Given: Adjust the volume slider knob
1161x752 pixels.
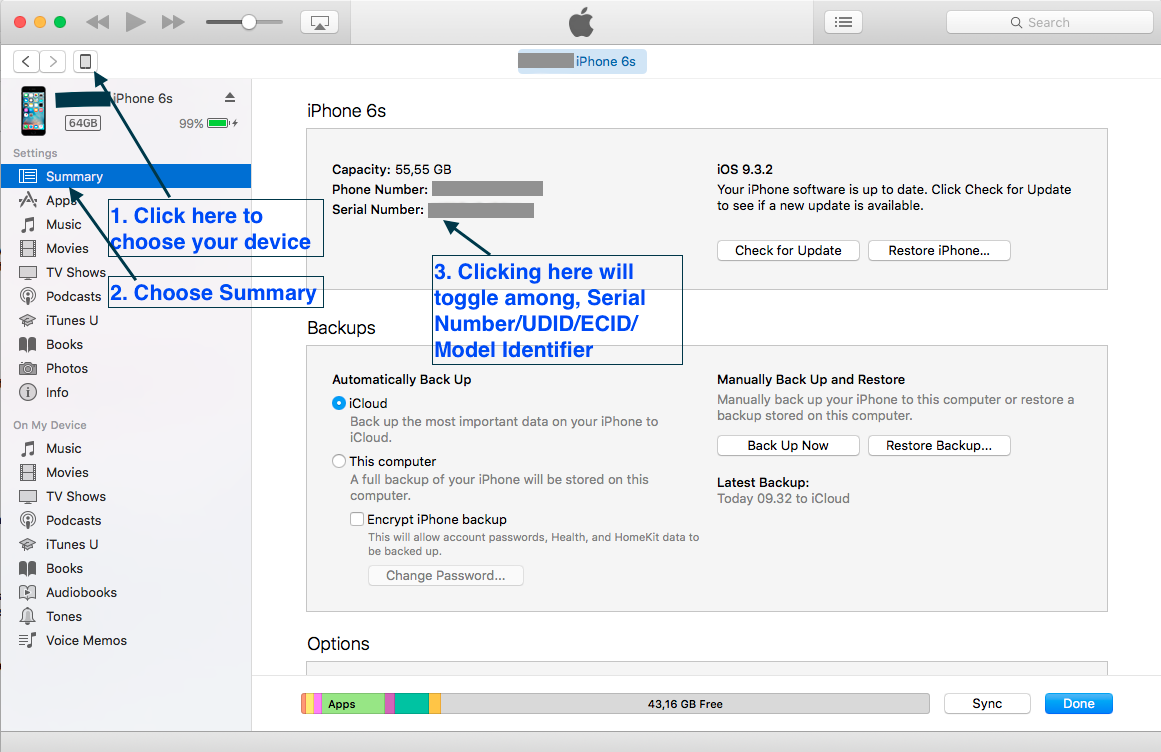Looking at the screenshot, I should [x=249, y=22].
